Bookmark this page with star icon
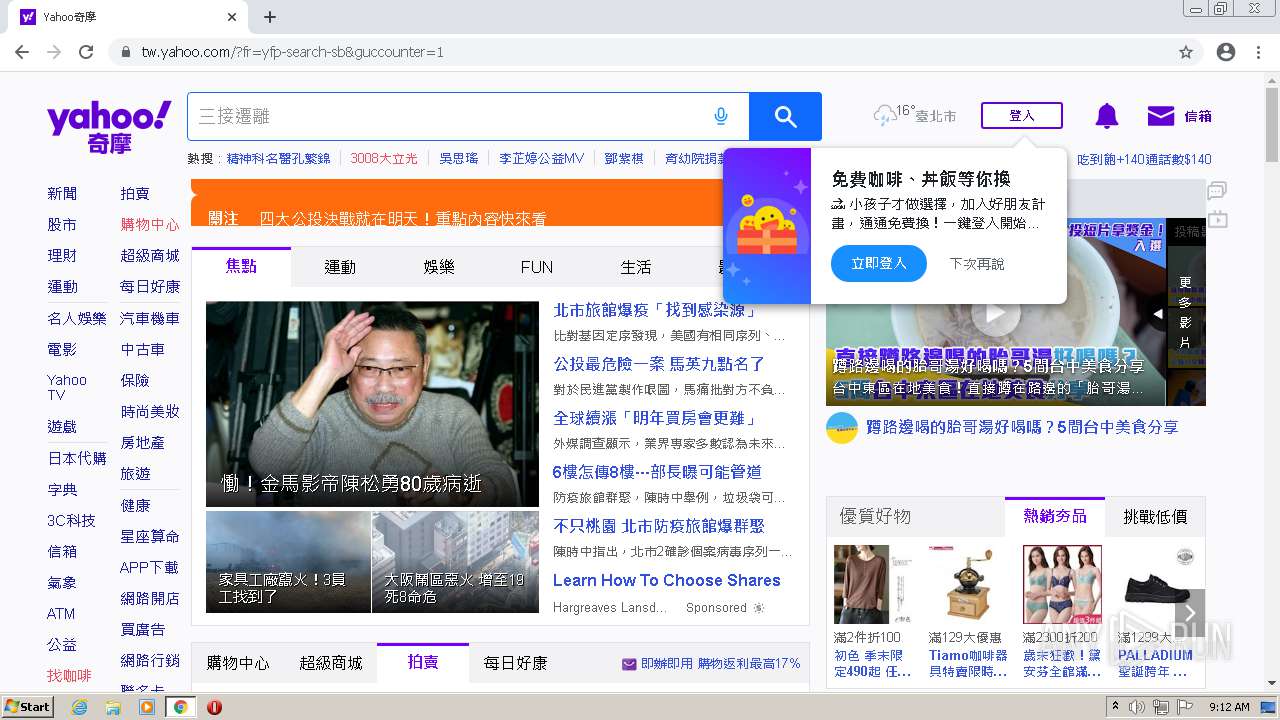Viewport: 1280px width, 720px height. [x=1186, y=52]
